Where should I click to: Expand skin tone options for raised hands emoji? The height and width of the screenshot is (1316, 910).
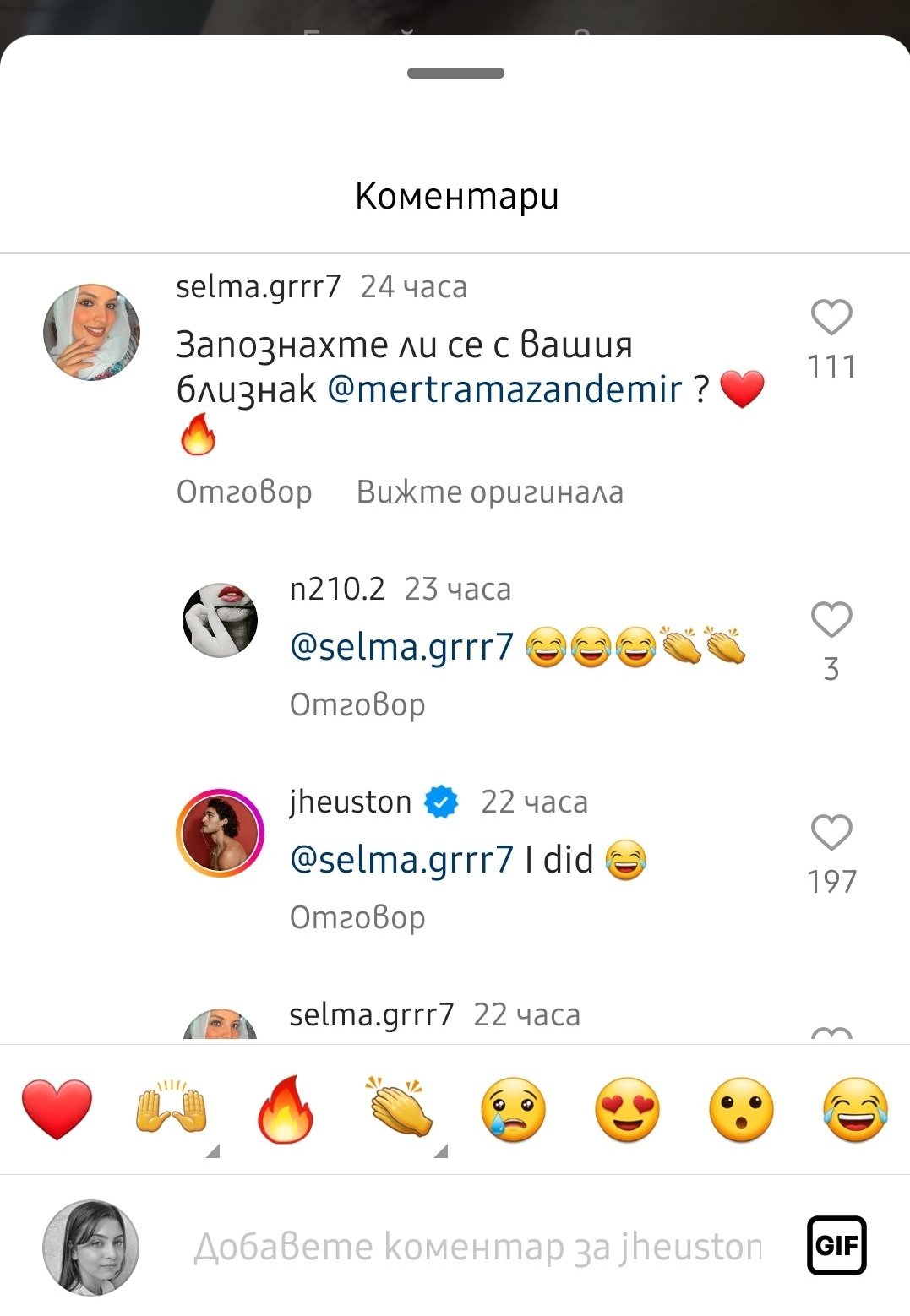[x=213, y=1150]
